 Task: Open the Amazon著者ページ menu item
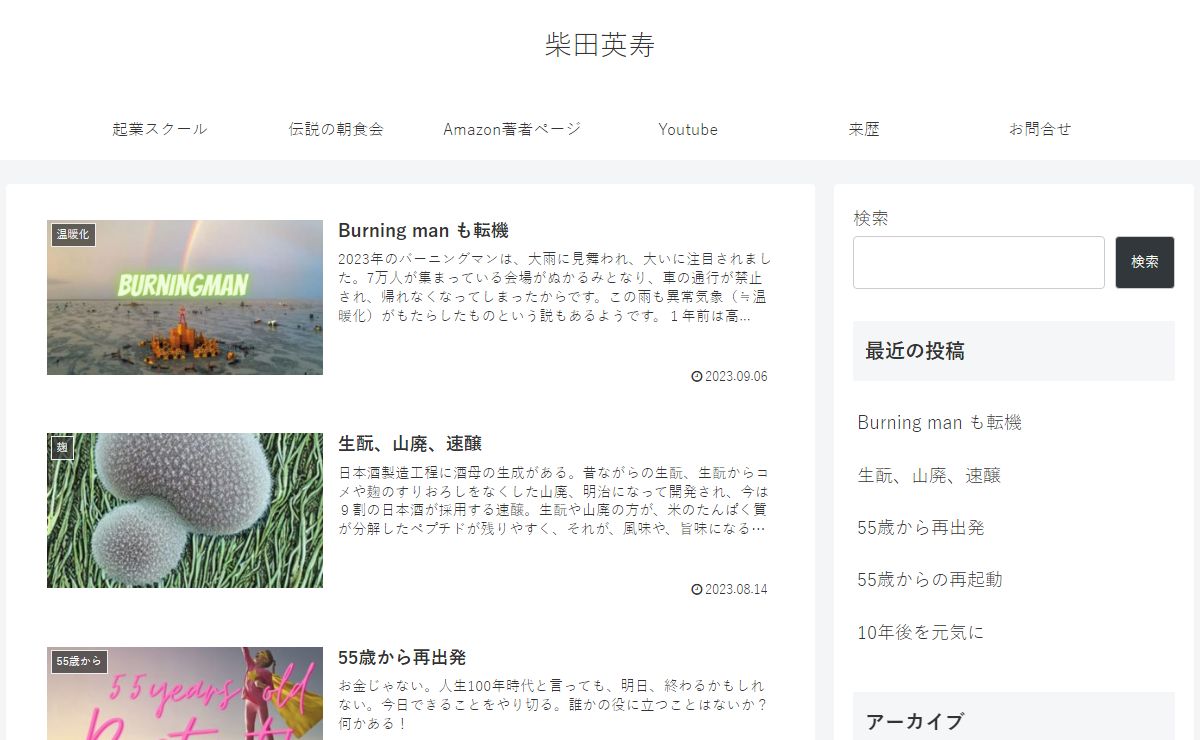coord(512,129)
